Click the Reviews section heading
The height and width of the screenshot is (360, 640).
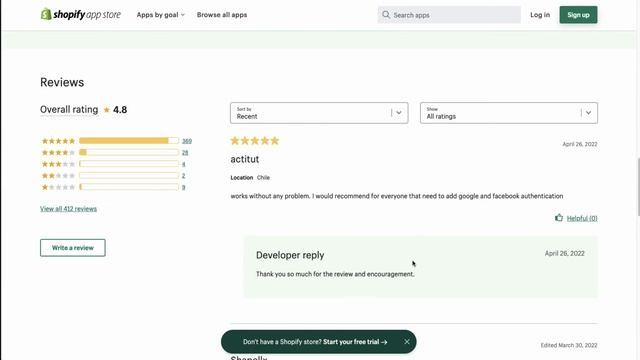[62, 82]
